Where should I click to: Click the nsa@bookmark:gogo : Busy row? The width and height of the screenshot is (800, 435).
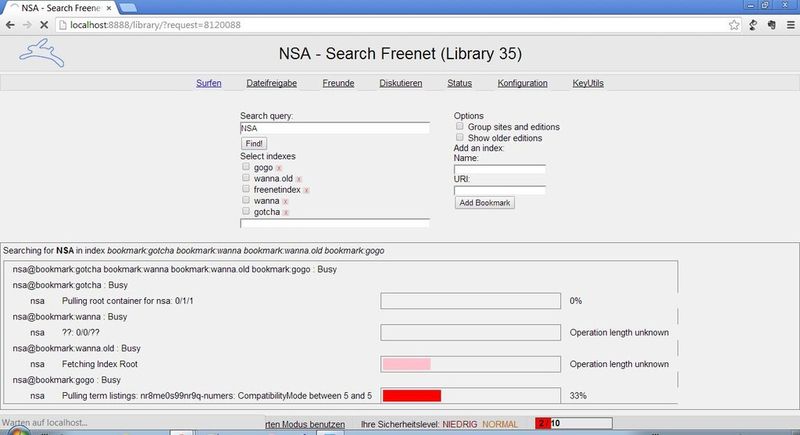coord(67,380)
